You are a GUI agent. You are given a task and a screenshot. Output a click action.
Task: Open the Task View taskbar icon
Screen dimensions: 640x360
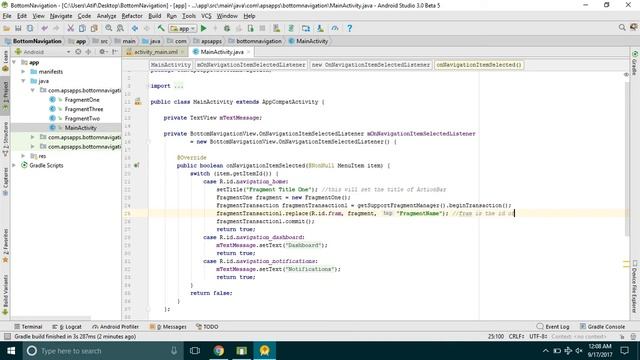pyautogui.click(x=195, y=351)
